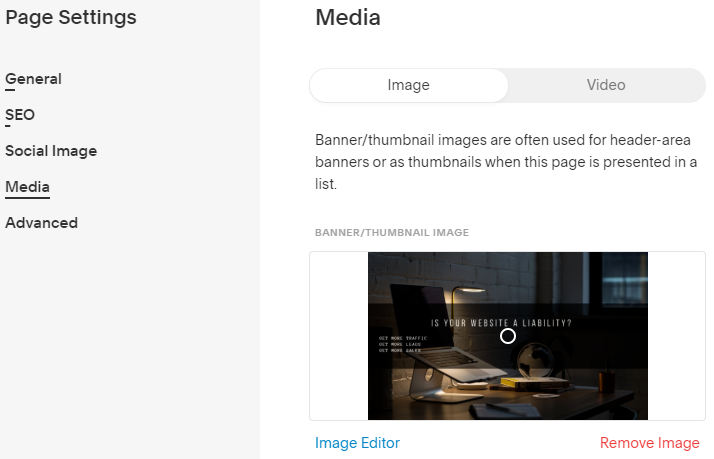714x459 pixels.
Task: Open the Image Editor link
Action: [357, 443]
